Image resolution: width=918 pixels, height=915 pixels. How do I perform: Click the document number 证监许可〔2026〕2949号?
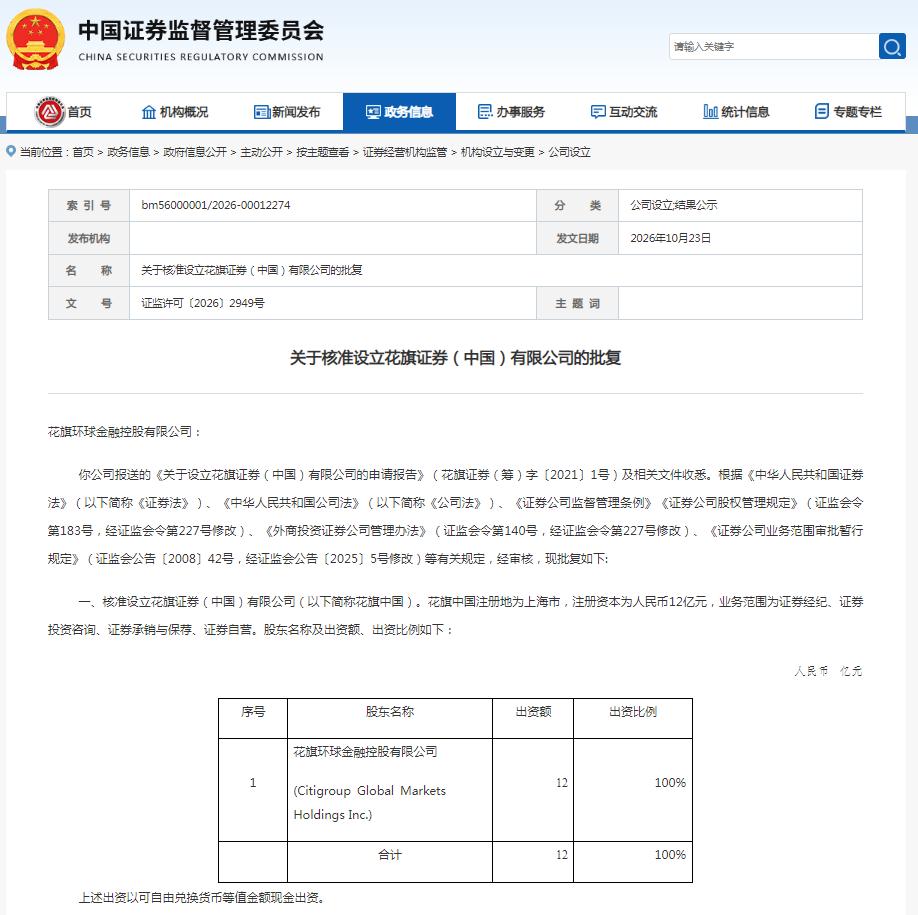click(203, 303)
